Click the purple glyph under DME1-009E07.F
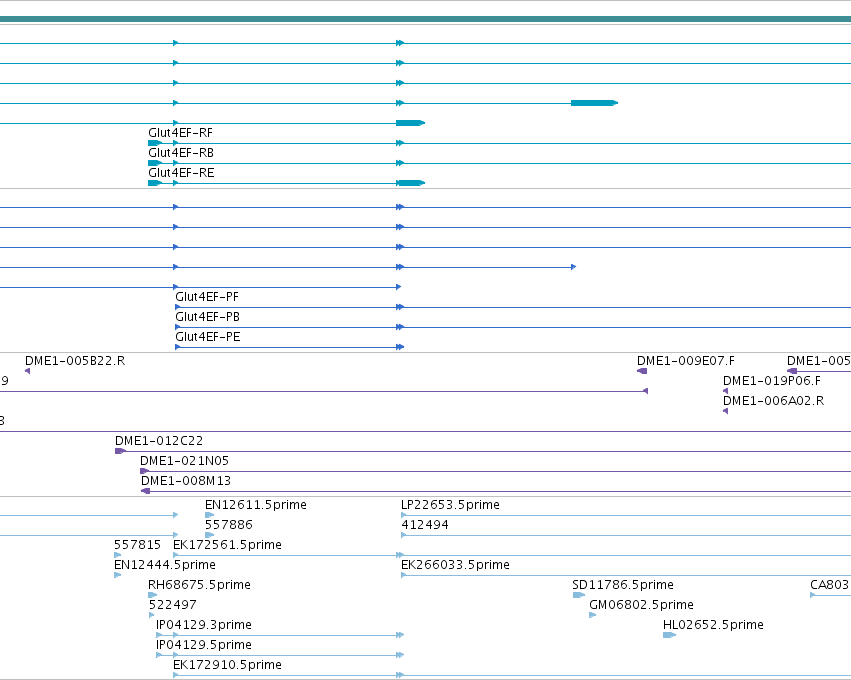851x680 pixels. [642, 371]
